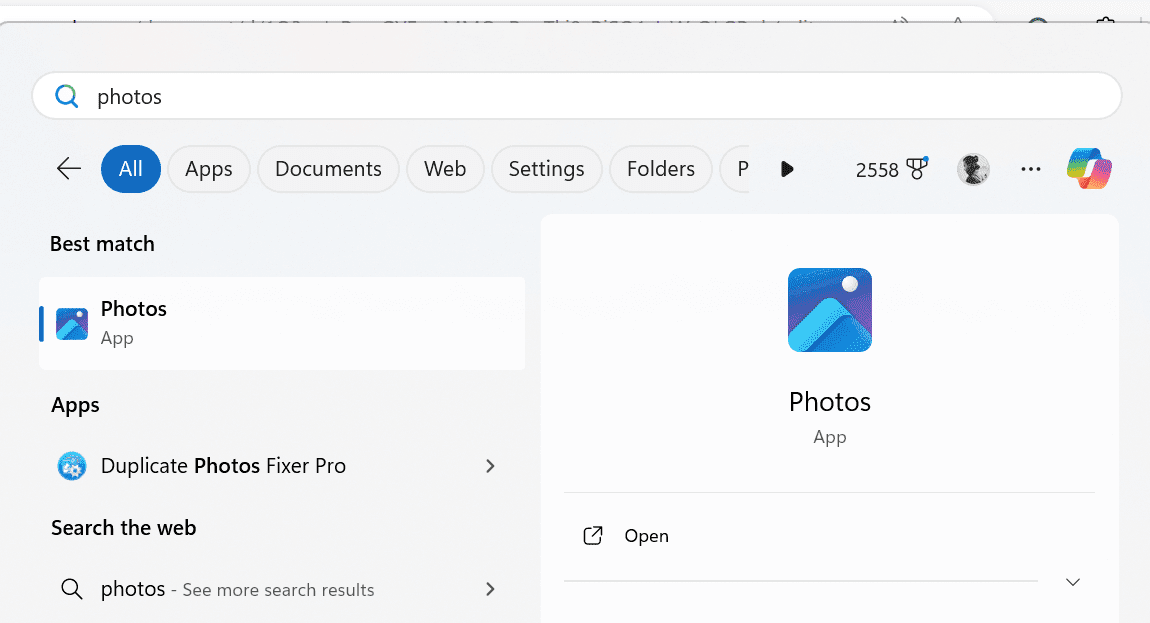
Task: Open the three-dots options menu
Action: [1030, 170]
